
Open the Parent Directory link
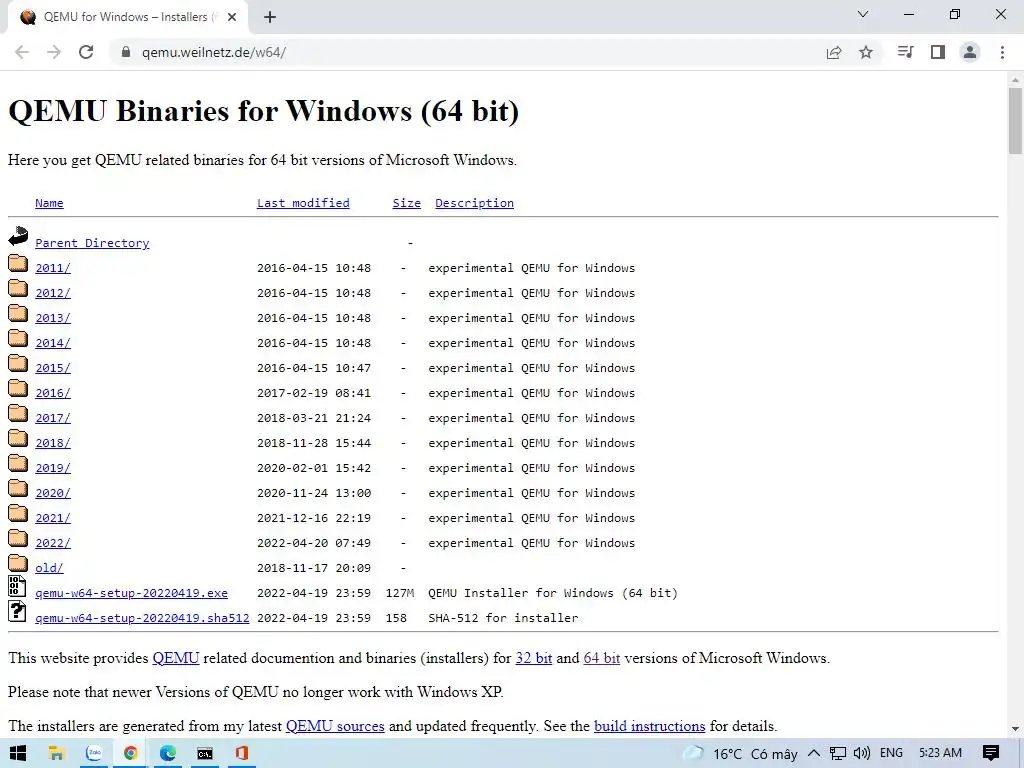click(92, 243)
